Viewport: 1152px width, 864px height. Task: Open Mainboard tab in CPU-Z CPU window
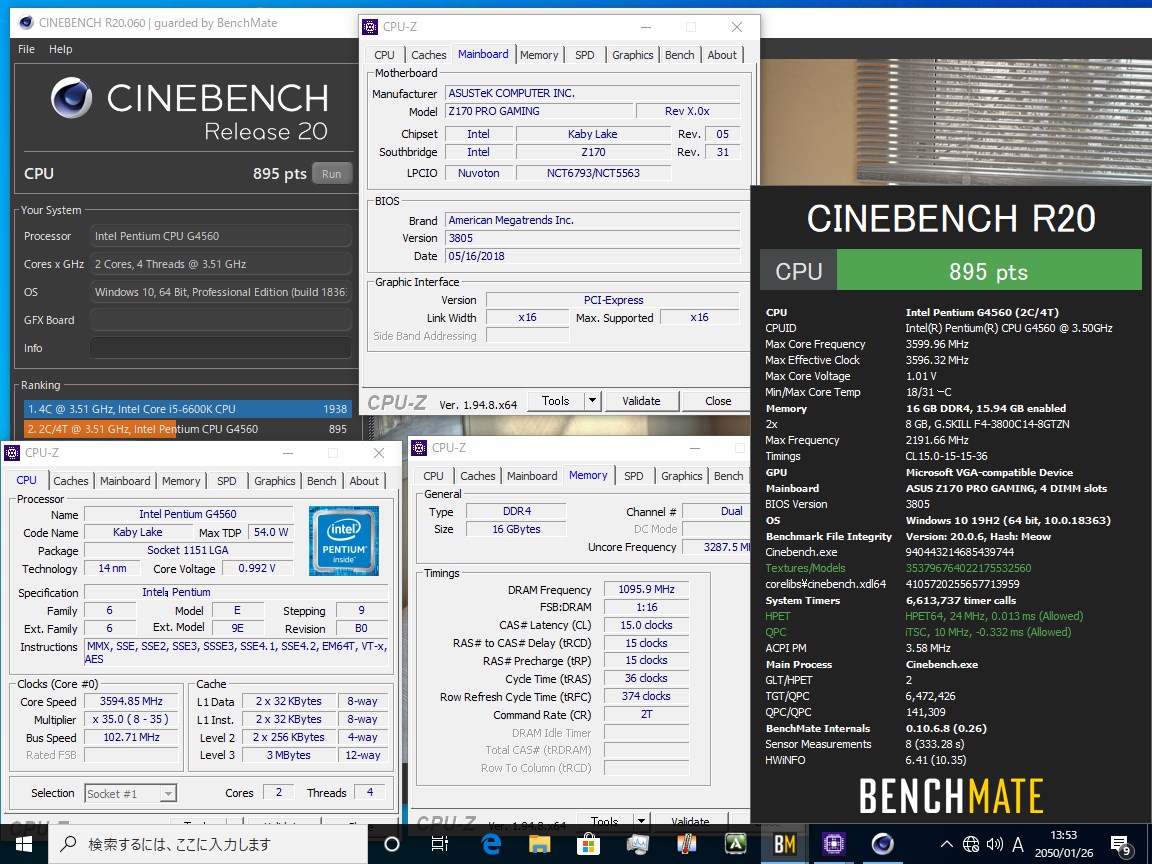pyautogui.click(x=125, y=481)
